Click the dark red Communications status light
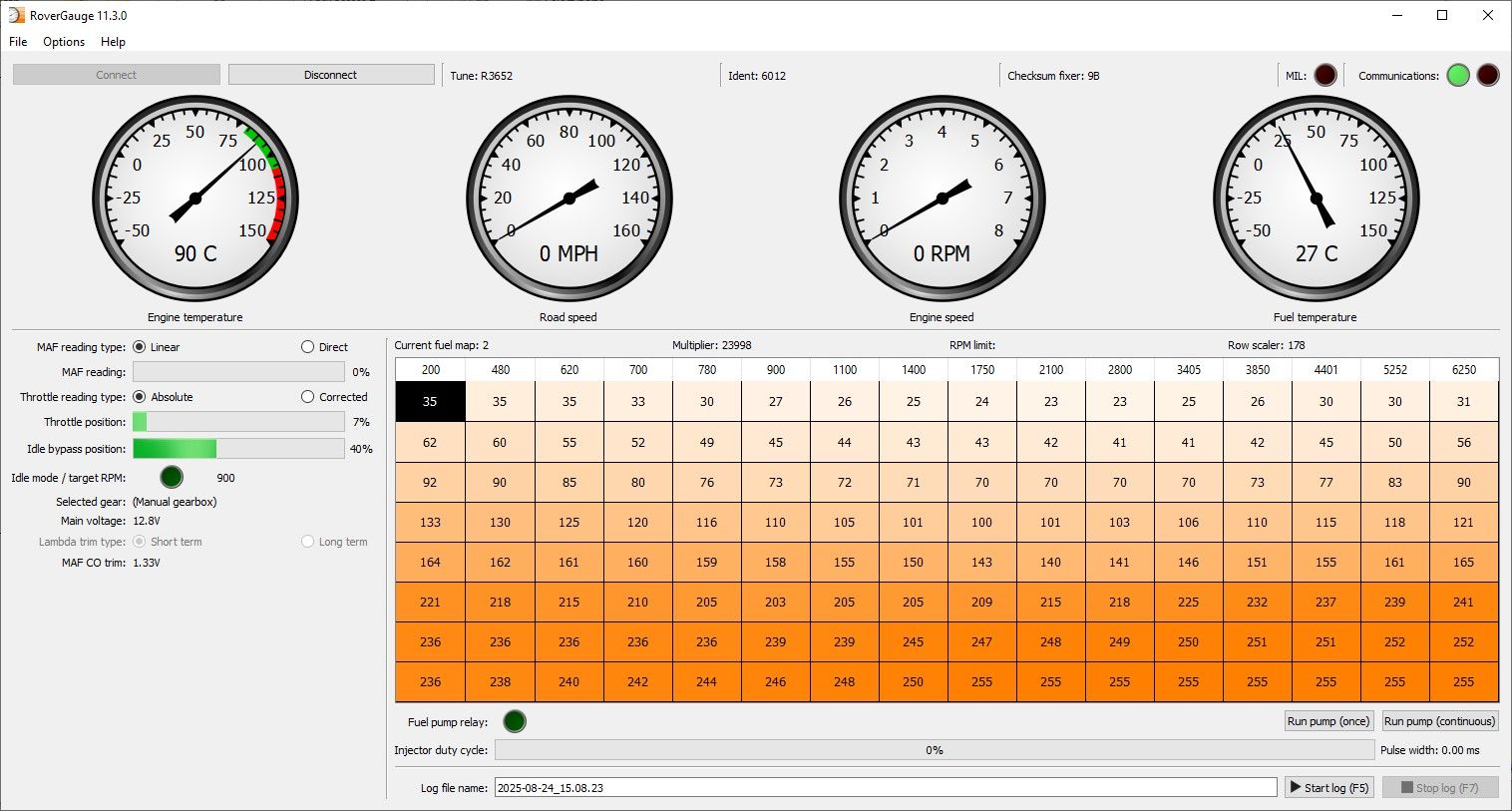The height and width of the screenshot is (811, 1512). tap(1487, 75)
